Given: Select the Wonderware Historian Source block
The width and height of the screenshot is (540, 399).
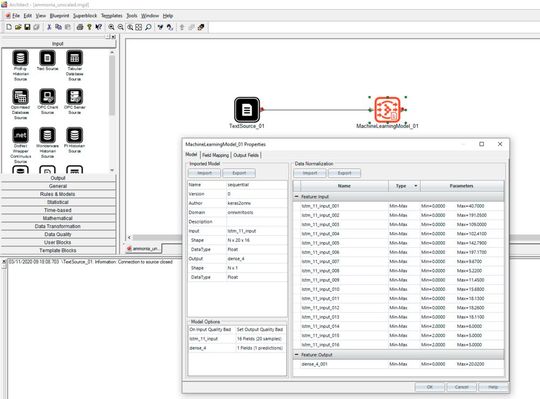Looking at the screenshot, I should 48,135.
